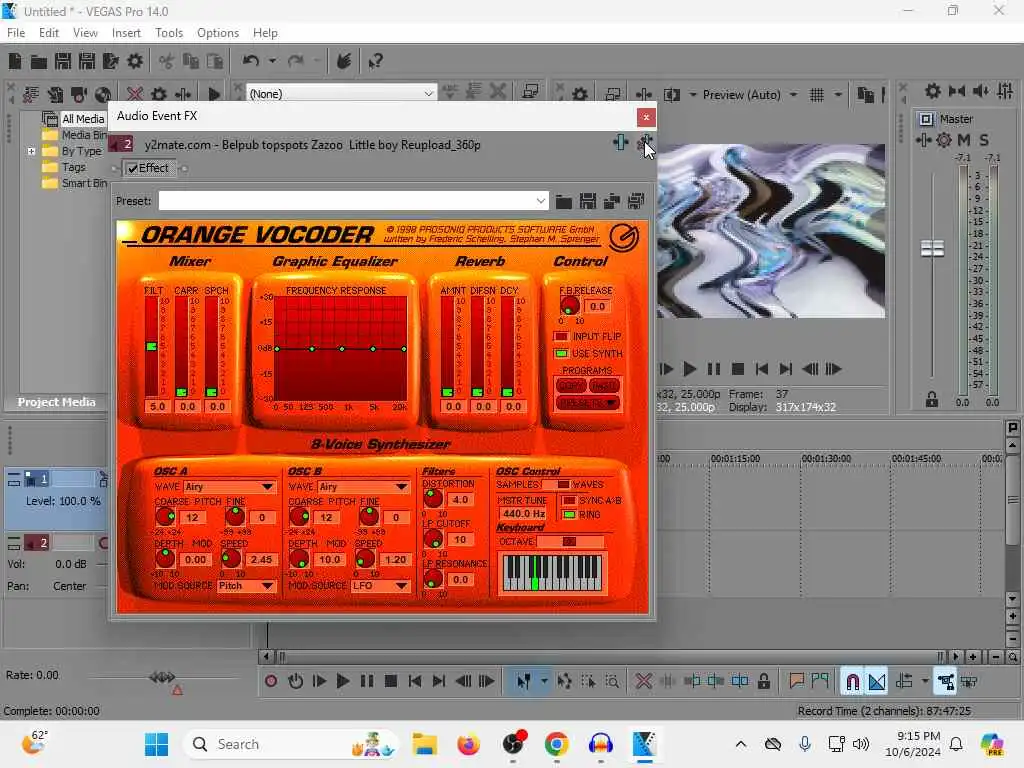Click Pause in the video preview controls
Viewport: 1024px width, 768px height.
point(714,369)
